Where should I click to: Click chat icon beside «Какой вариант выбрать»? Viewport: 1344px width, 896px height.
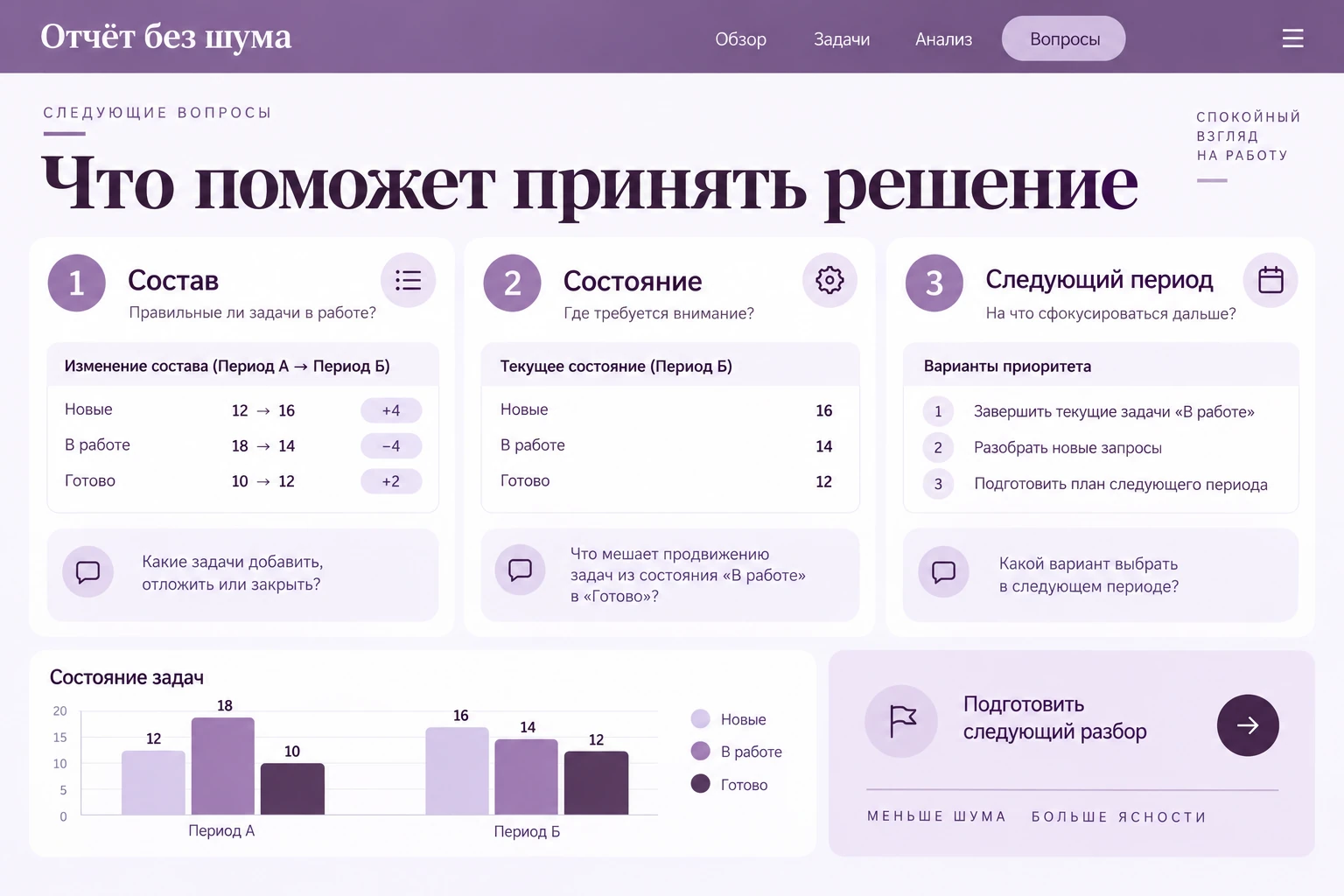click(944, 572)
